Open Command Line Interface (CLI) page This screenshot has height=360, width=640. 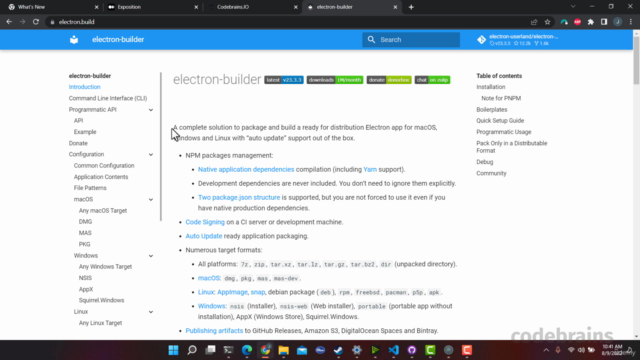(108, 98)
